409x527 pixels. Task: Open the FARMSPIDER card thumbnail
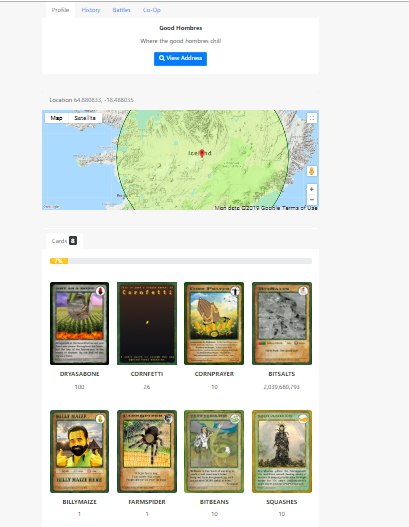[x=147, y=451]
